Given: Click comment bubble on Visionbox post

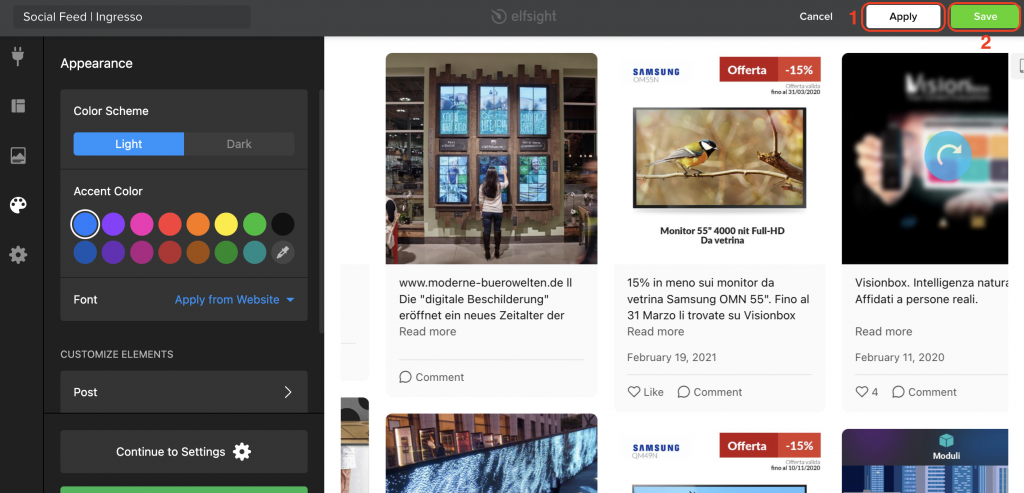Looking at the screenshot, I should coord(899,392).
